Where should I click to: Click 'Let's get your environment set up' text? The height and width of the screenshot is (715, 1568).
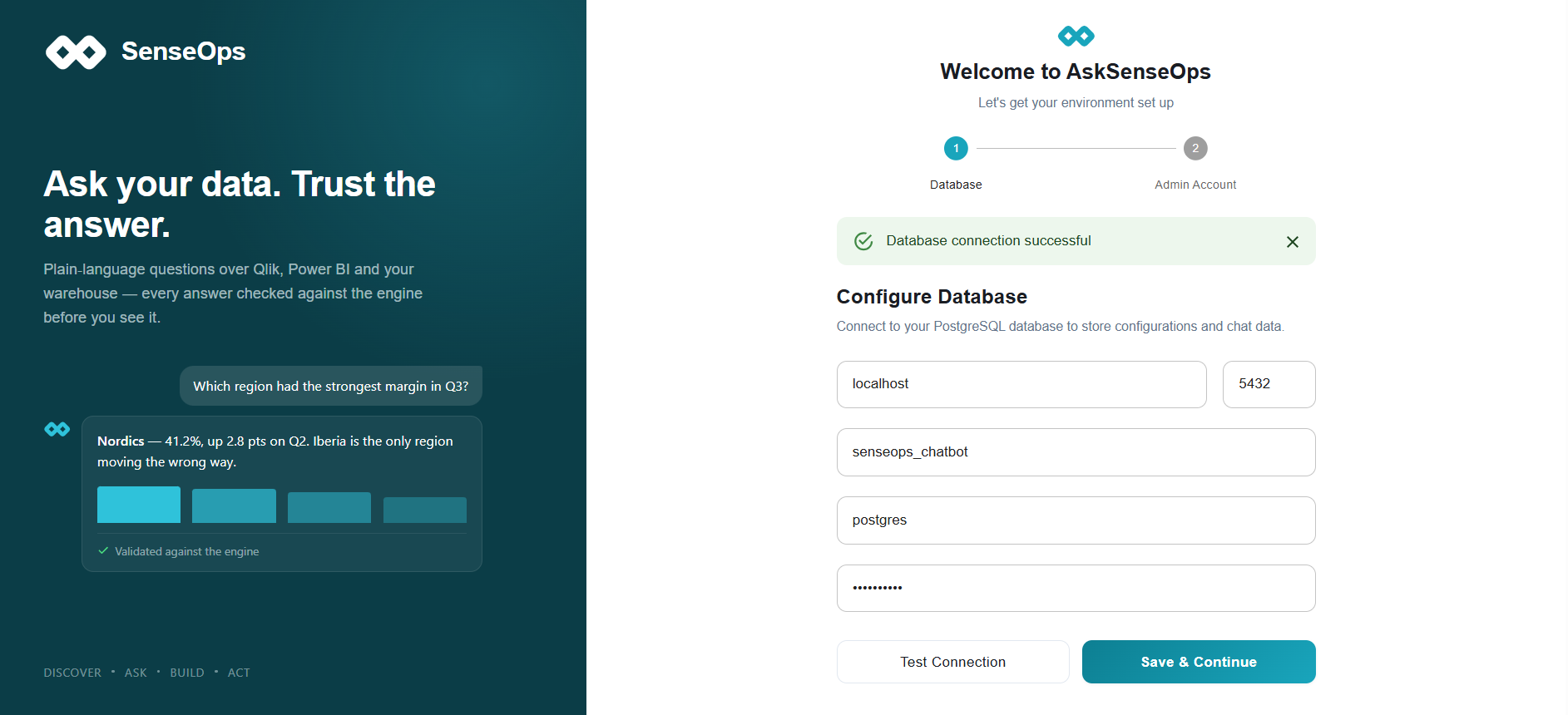(1076, 102)
